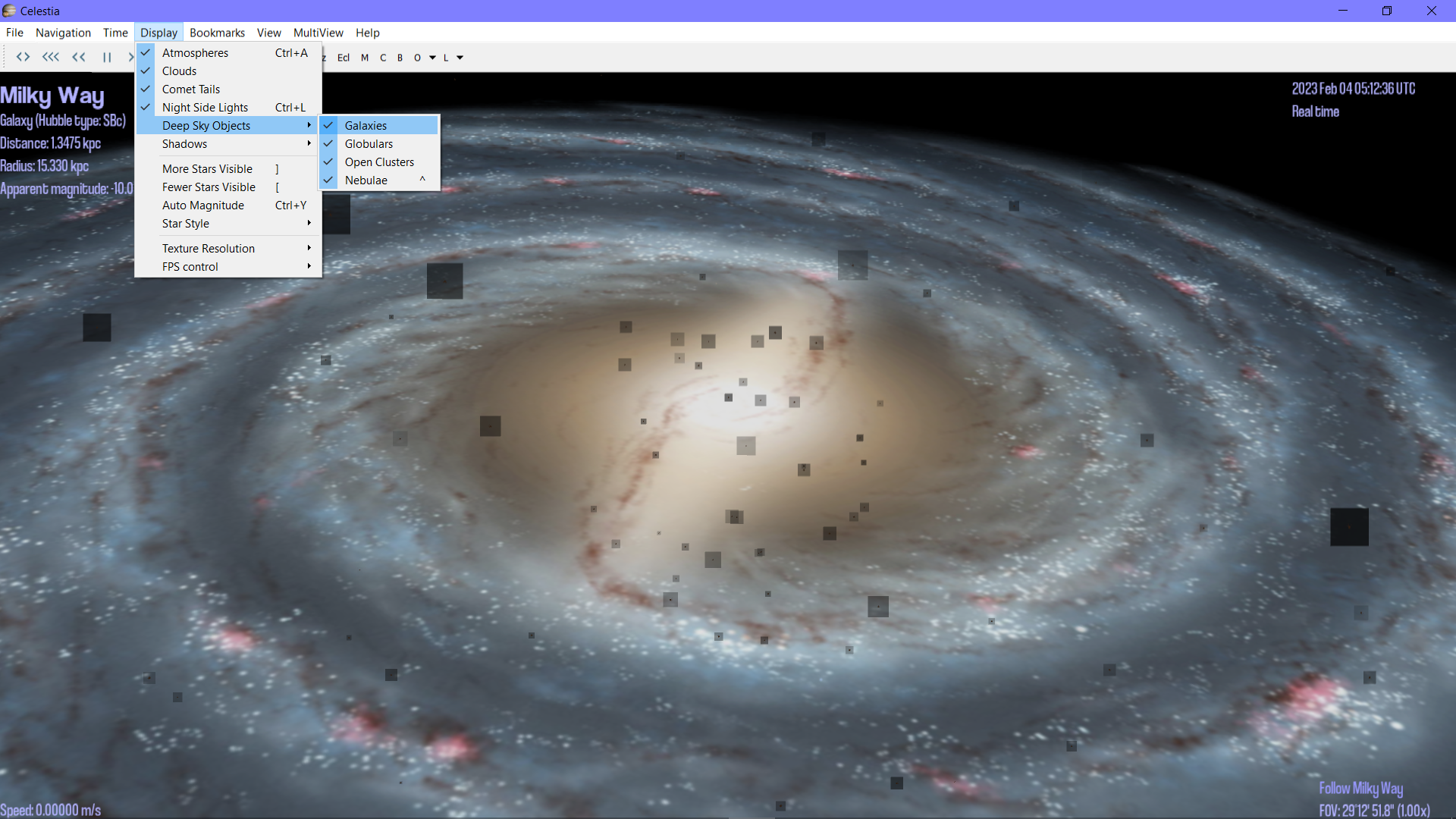The width and height of the screenshot is (1456, 819).
Task: Click the Speed 0.00000 m/s readout
Action: (x=51, y=810)
